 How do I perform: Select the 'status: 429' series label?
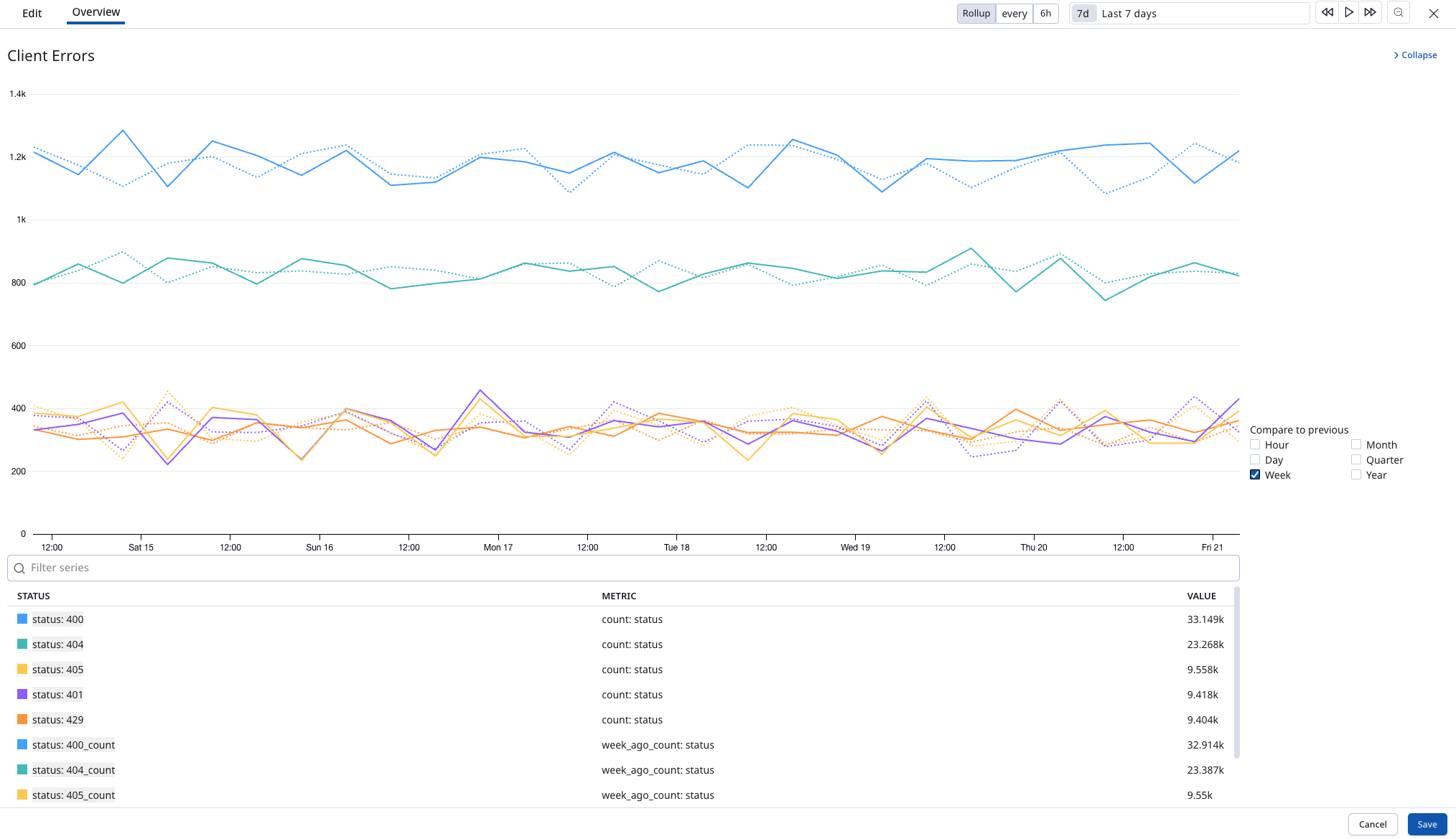[x=57, y=720]
